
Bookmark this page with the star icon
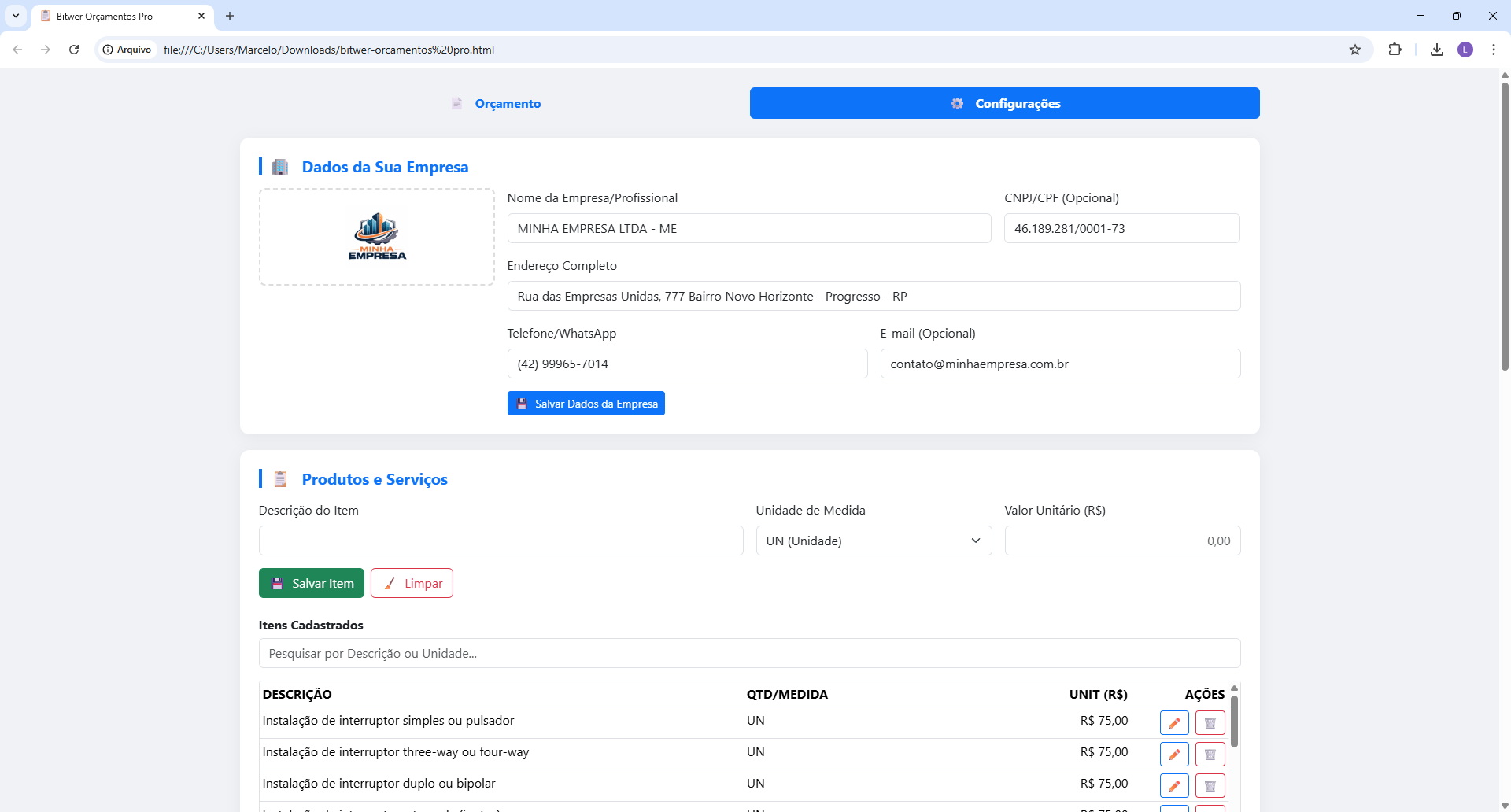1355,50
